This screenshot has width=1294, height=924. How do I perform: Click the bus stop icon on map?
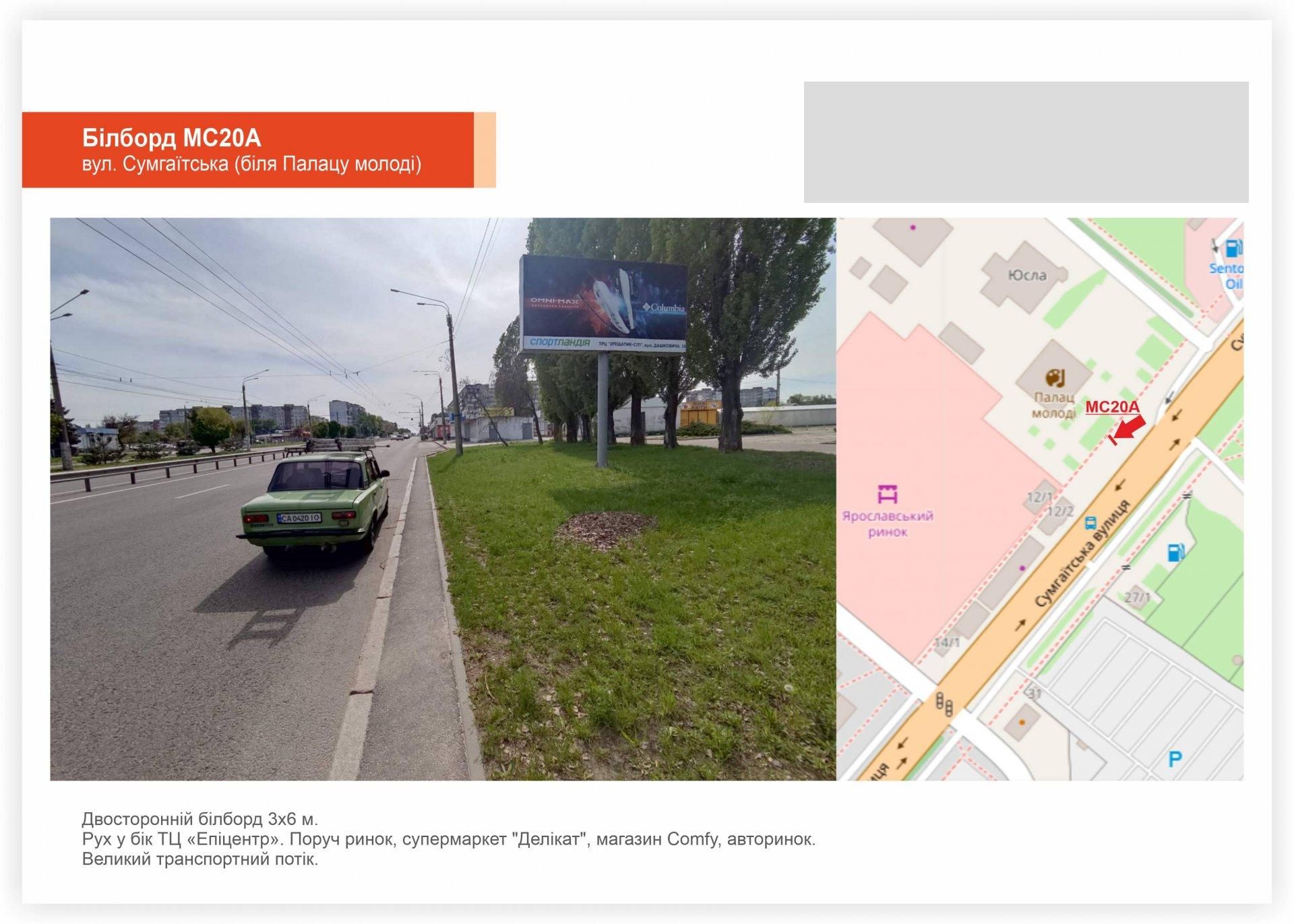click(1090, 523)
